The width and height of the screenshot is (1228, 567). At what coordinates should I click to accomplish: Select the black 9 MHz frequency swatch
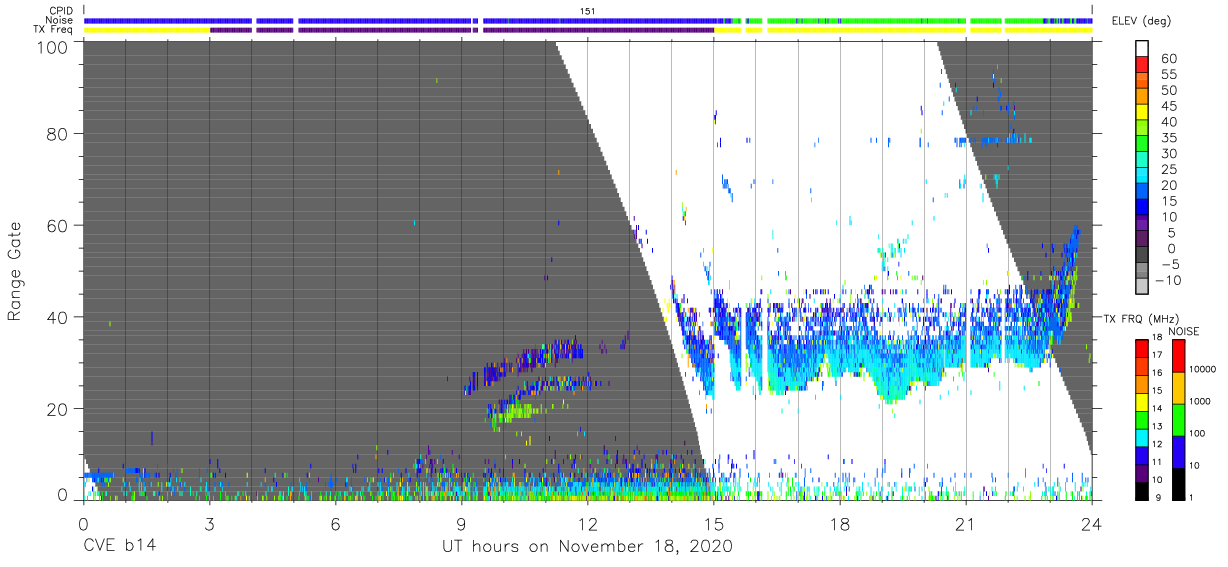tap(1142, 489)
